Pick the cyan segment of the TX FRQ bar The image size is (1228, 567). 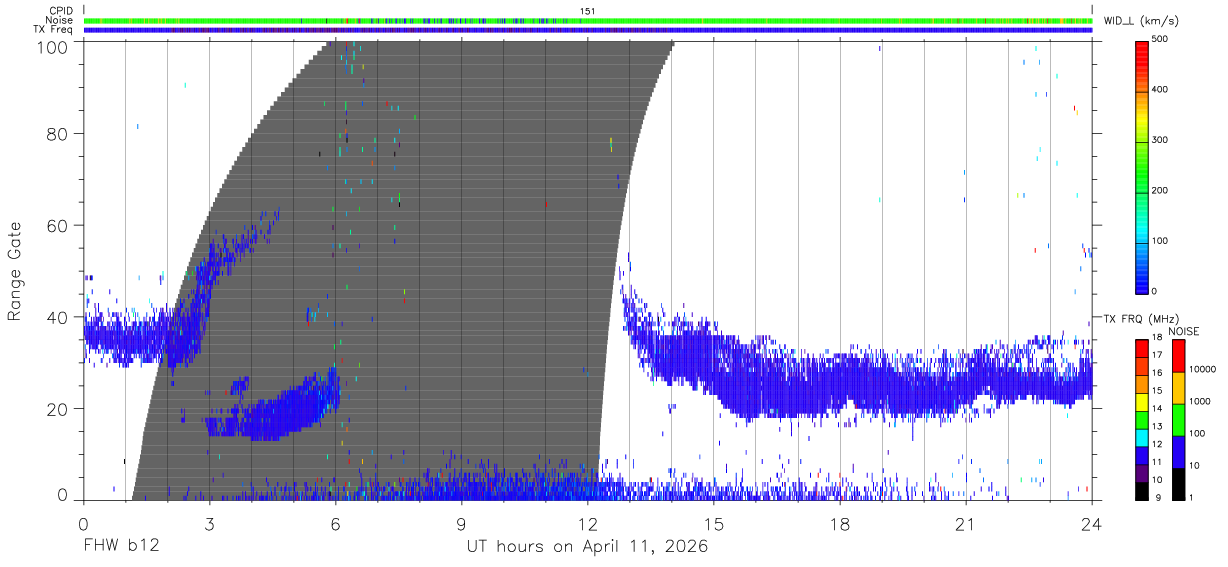pos(1141,437)
